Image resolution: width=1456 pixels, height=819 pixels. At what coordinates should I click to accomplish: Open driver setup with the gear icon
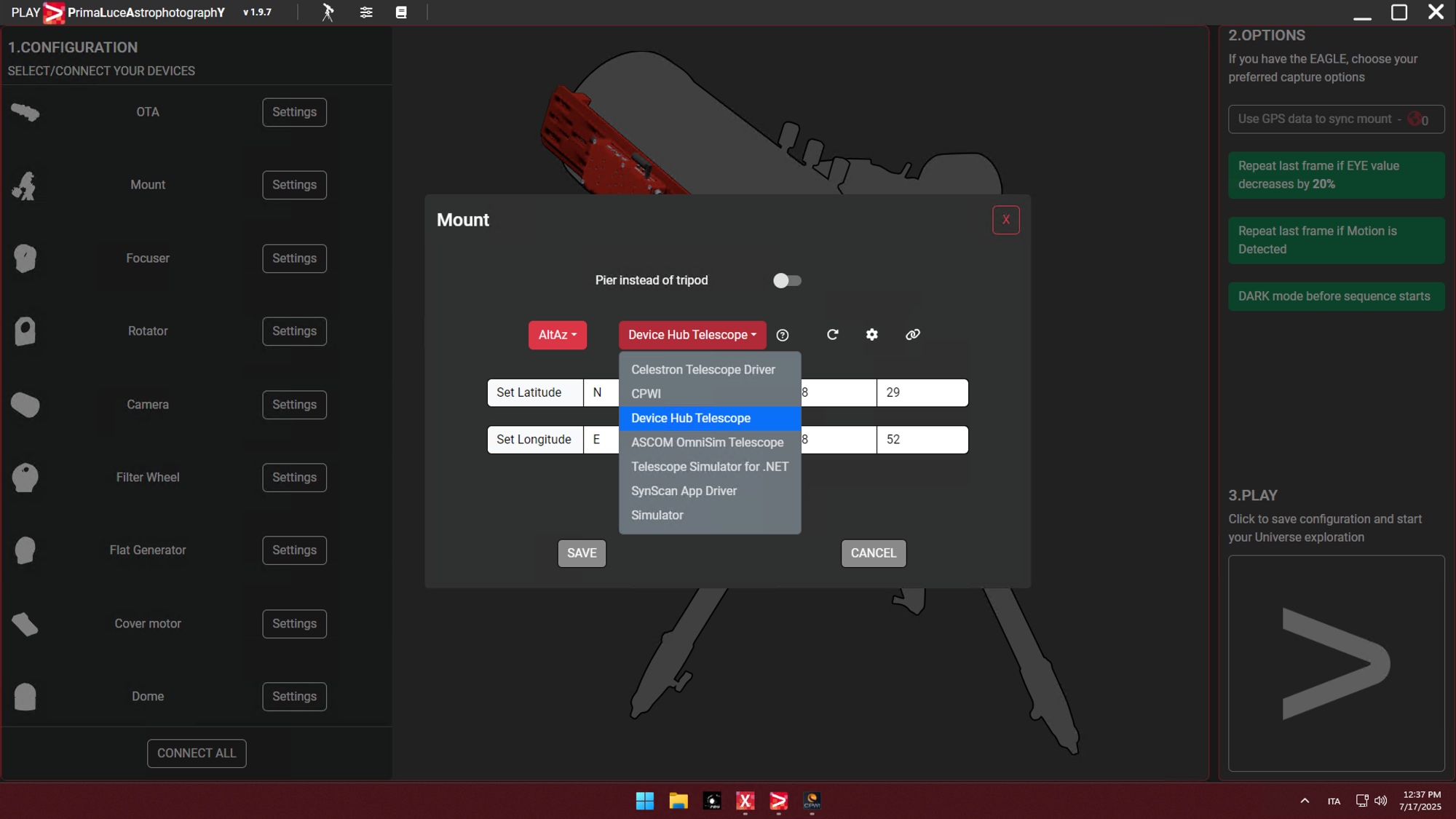pyautogui.click(x=871, y=335)
